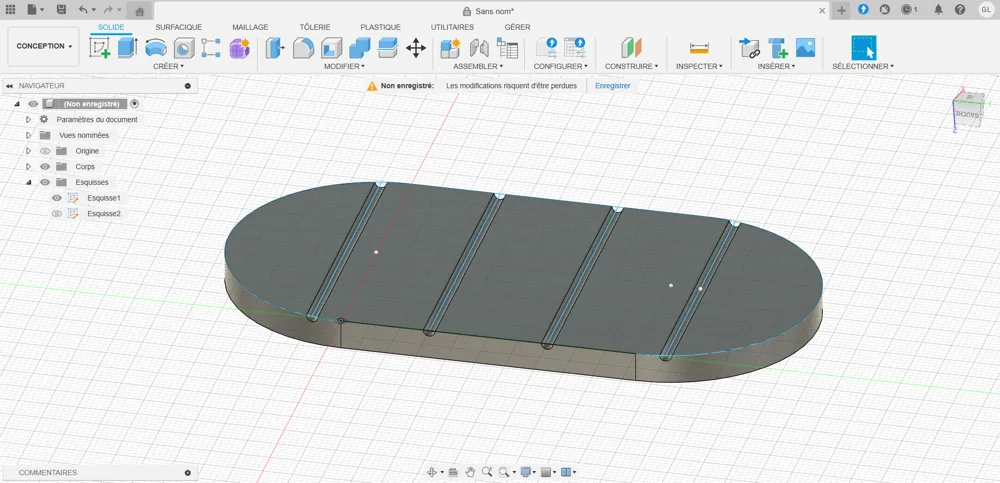Expand the Vues nommées node
This screenshot has height=483, width=1000.
click(28, 135)
